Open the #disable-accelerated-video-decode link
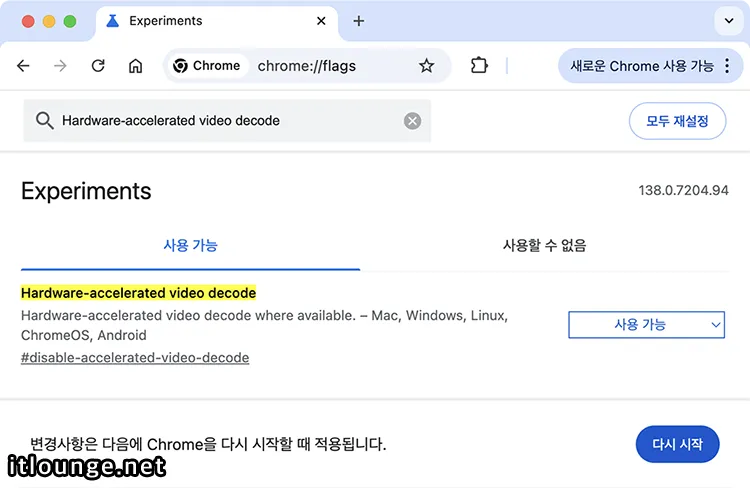Image resolution: width=750 pixels, height=488 pixels. pos(135,358)
